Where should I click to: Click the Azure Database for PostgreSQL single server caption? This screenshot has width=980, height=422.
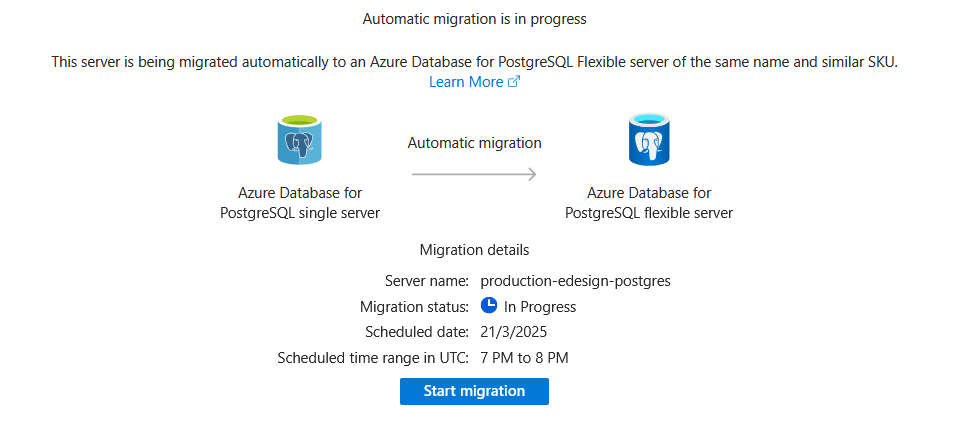point(300,203)
